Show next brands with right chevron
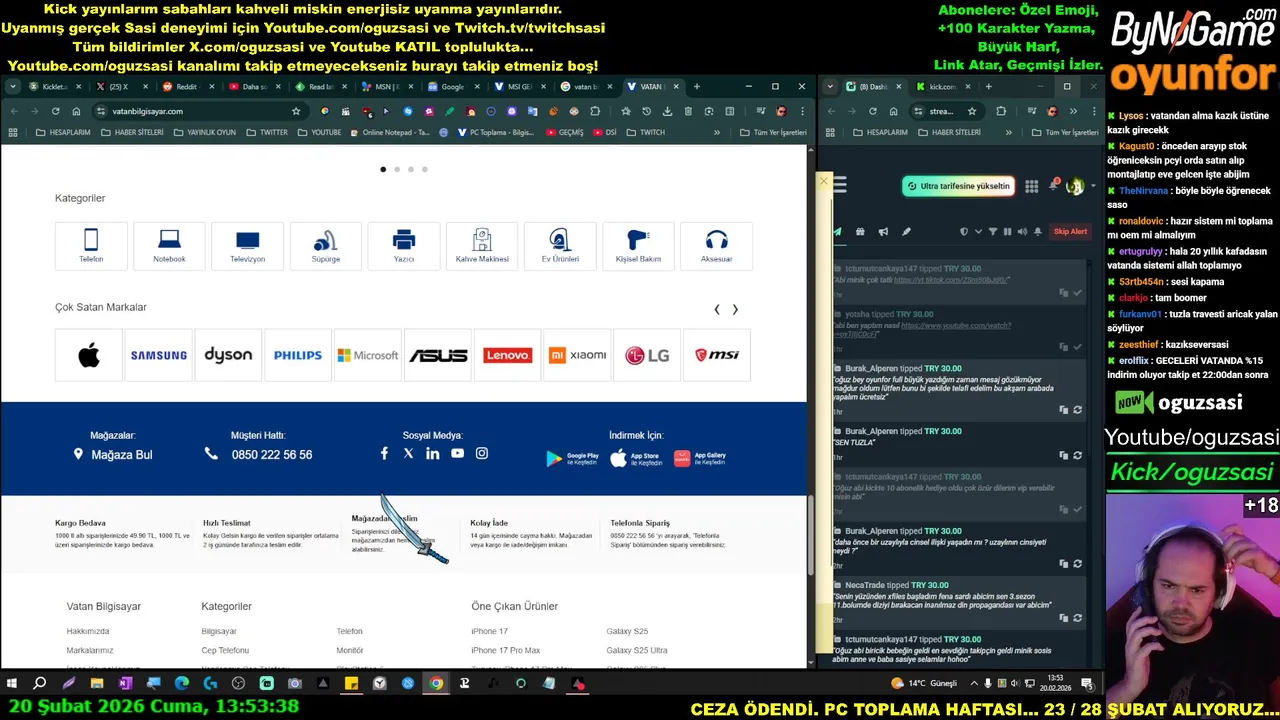 pyautogui.click(x=735, y=310)
